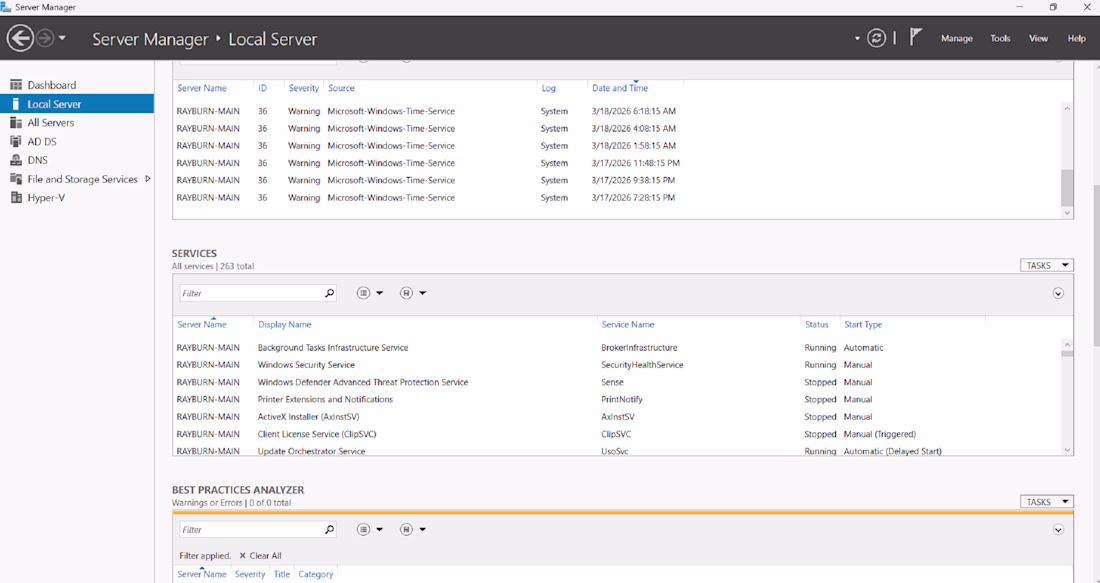Open the Services TASKS dropdown
Image resolution: width=1100 pixels, height=583 pixels.
1047,265
